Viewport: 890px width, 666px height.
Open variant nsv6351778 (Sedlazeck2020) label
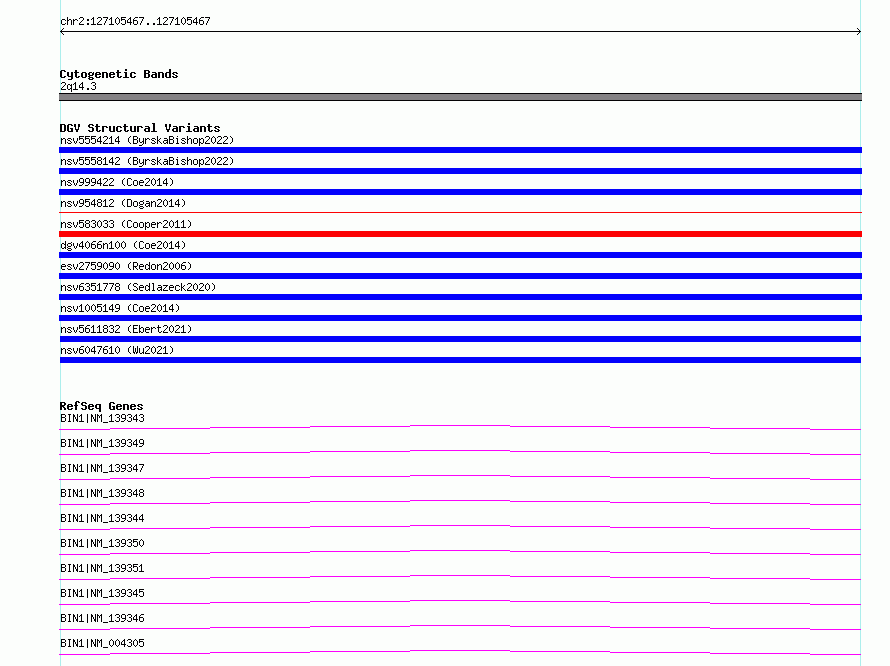(x=138, y=287)
